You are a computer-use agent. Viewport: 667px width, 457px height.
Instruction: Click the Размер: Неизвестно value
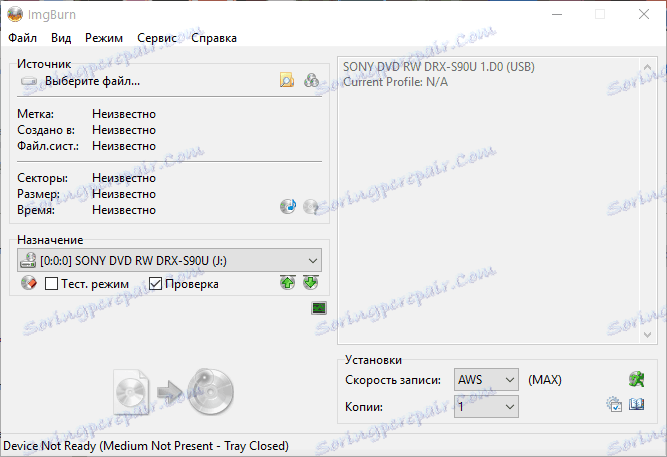[x=124, y=194]
